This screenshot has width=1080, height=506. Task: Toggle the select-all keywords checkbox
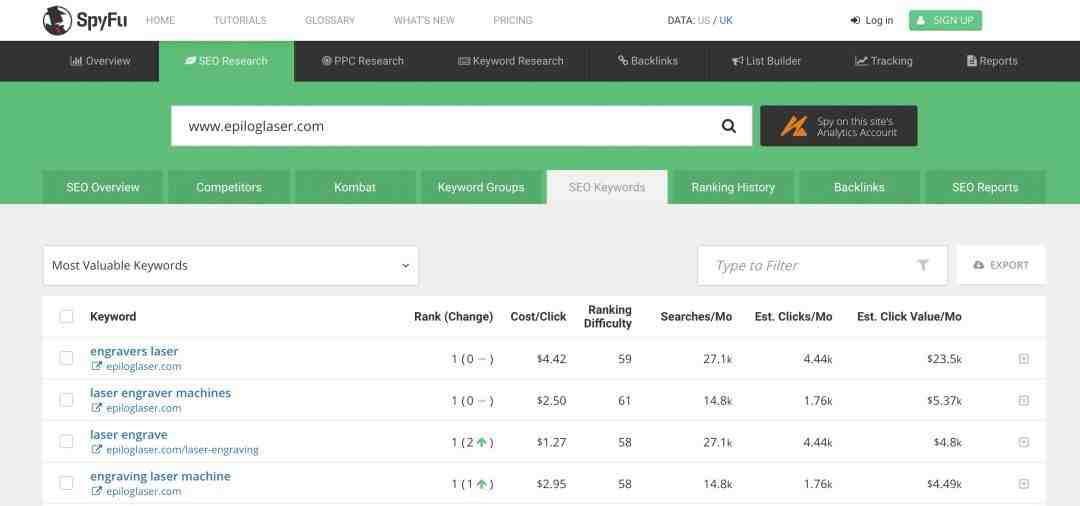tap(66, 317)
